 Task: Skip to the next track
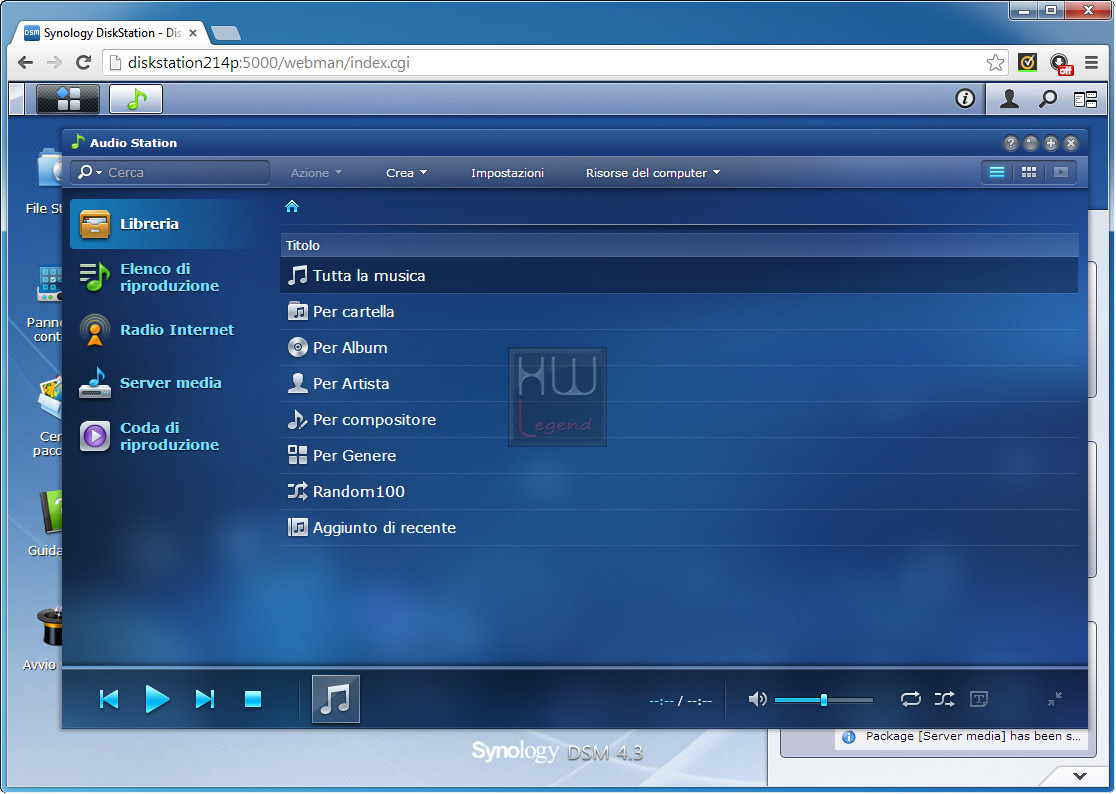pos(205,699)
